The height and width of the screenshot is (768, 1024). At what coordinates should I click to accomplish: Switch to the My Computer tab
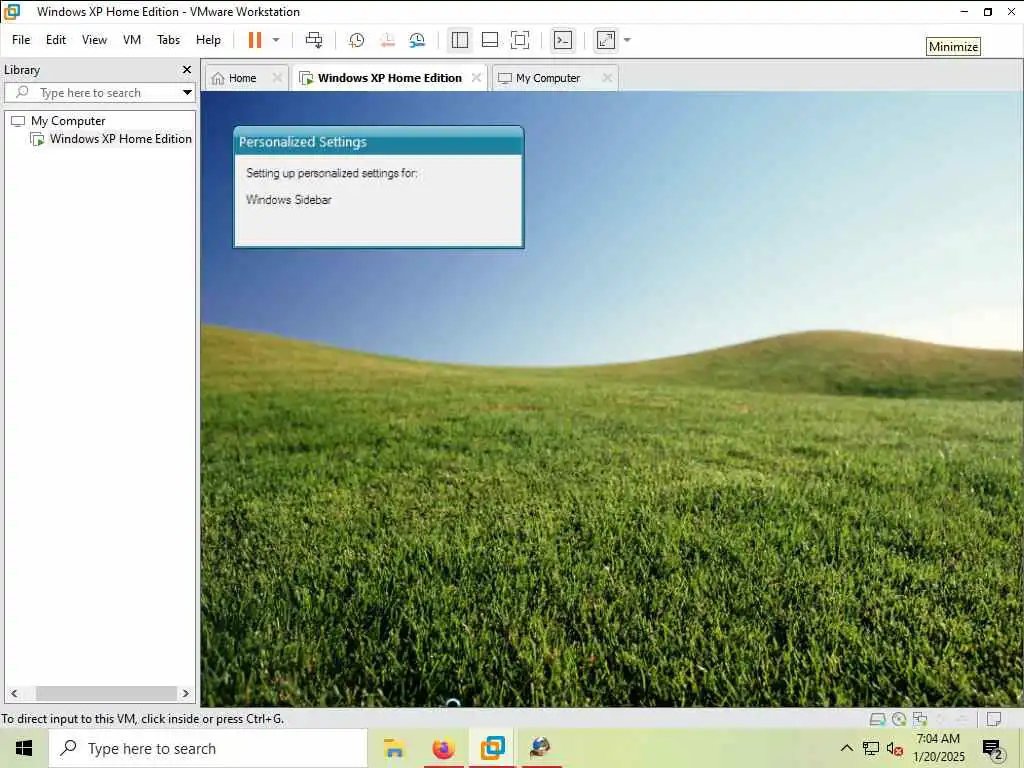(547, 78)
